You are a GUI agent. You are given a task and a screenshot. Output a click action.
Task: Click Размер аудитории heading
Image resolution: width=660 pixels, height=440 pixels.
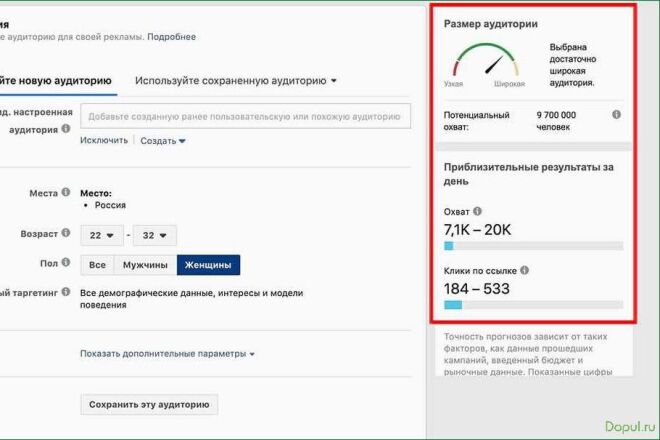coord(491,24)
